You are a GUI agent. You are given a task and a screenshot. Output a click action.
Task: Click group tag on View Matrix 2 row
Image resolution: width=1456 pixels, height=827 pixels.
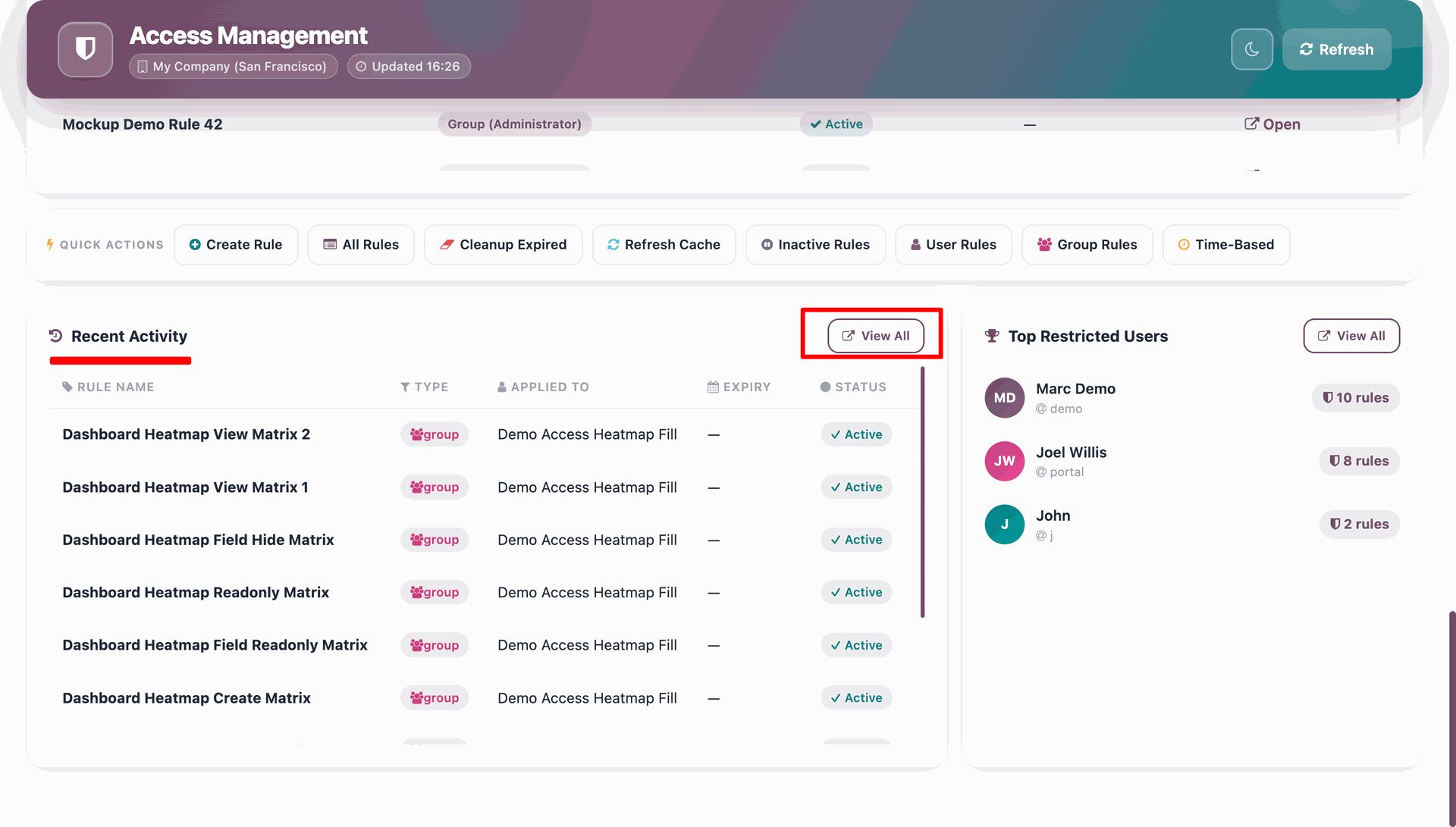point(435,434)
